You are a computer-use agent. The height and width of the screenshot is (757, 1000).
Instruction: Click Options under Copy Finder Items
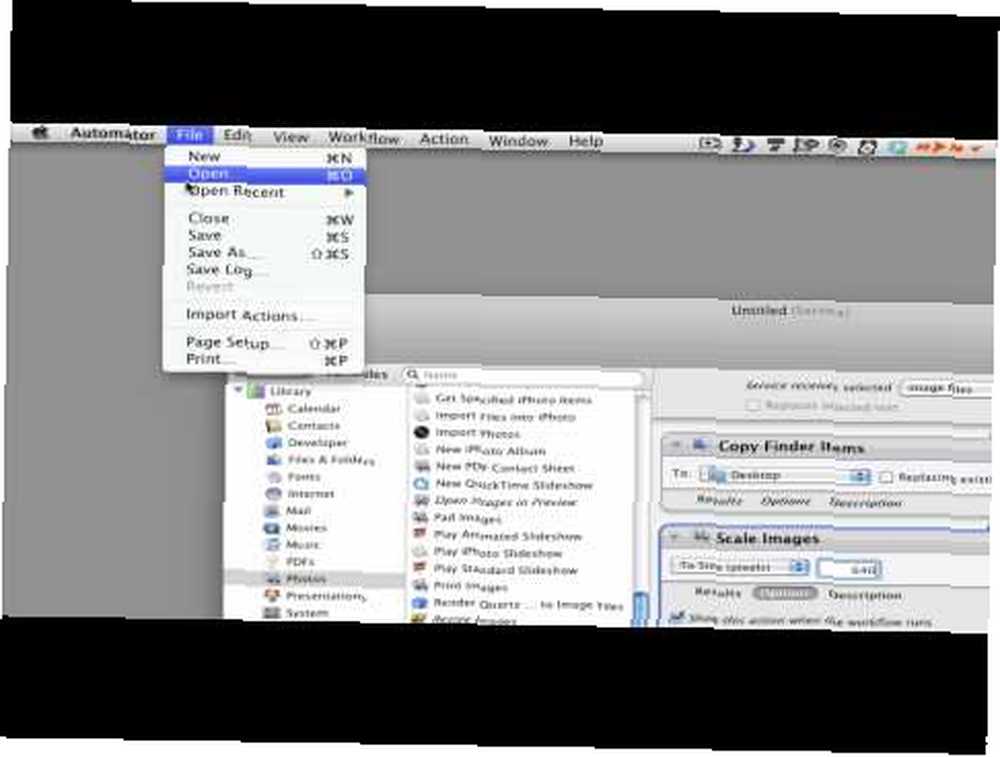coord(786,501)
